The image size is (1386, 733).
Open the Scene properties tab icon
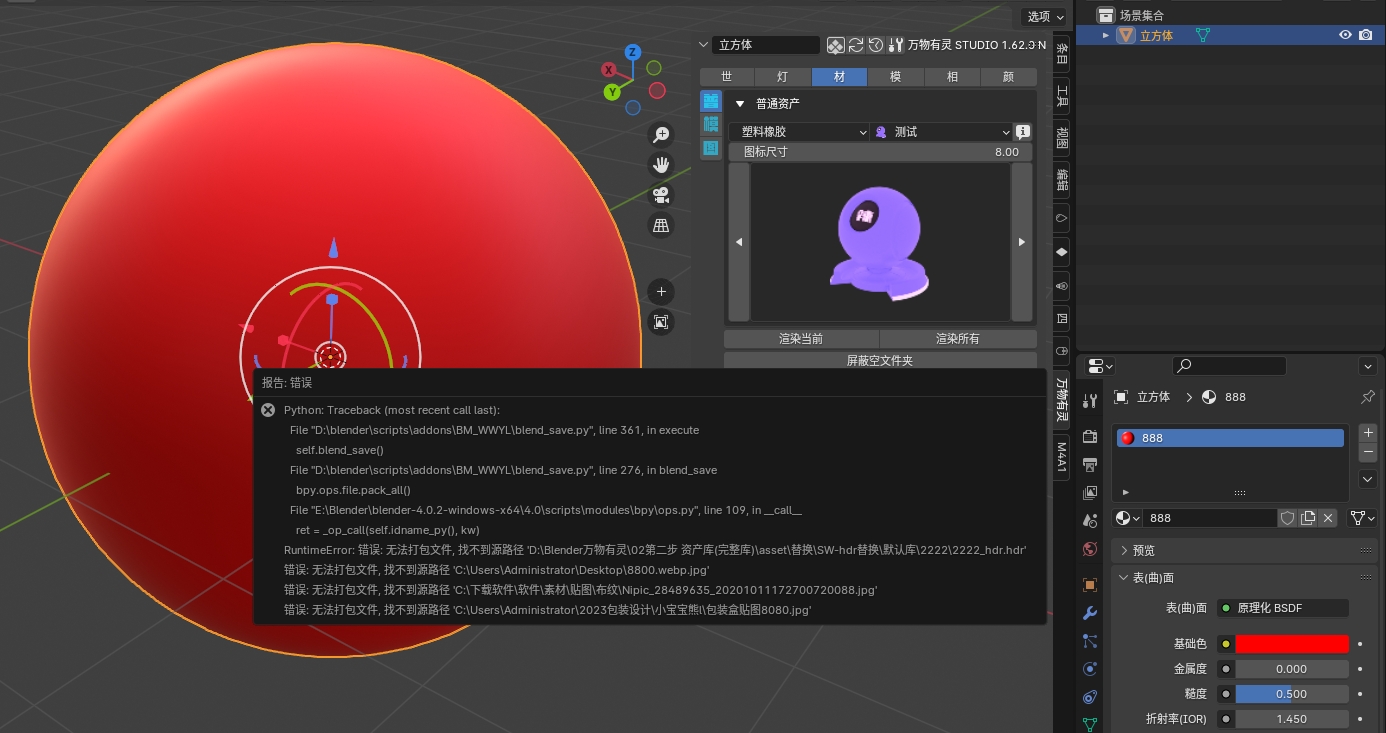[1090, 521]
